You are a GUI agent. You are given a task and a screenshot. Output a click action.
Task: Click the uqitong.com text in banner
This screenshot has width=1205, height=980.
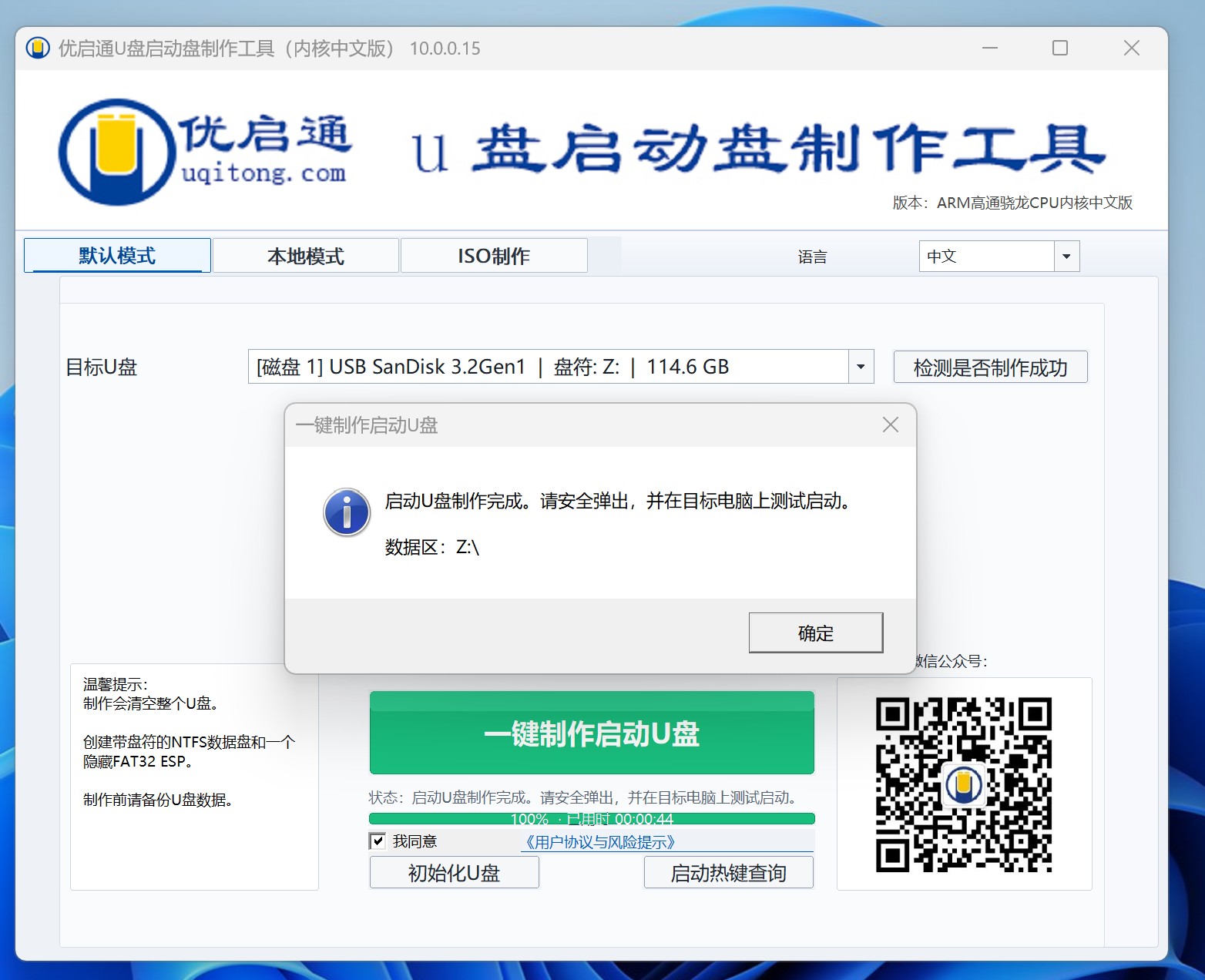coord(263,173)
